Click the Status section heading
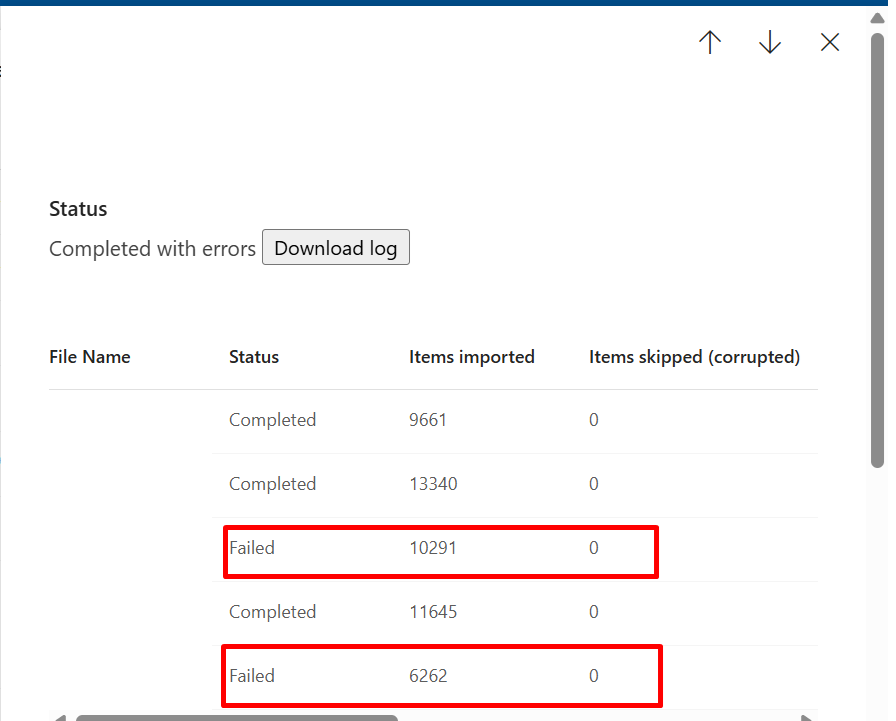This screenshot has height=721, width=896. tap(78, 209)
